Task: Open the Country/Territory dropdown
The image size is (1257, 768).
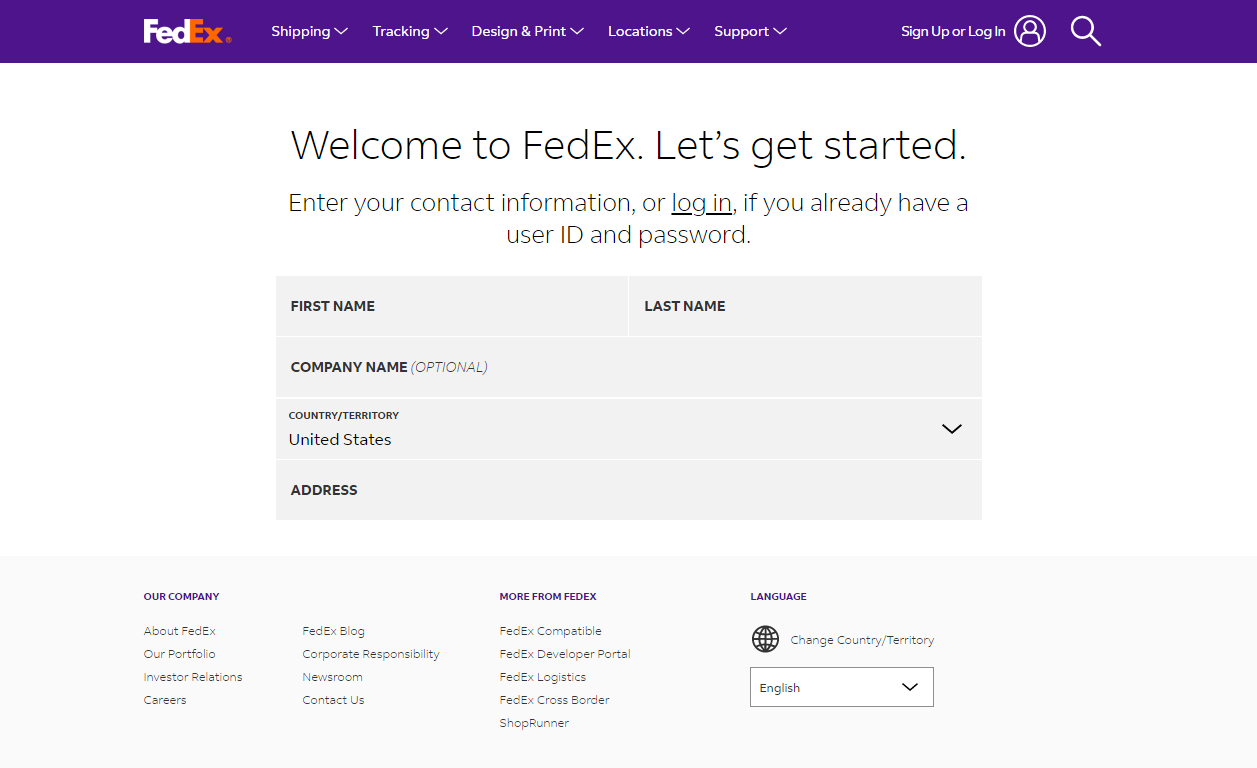Action: (x=628, y=429)
